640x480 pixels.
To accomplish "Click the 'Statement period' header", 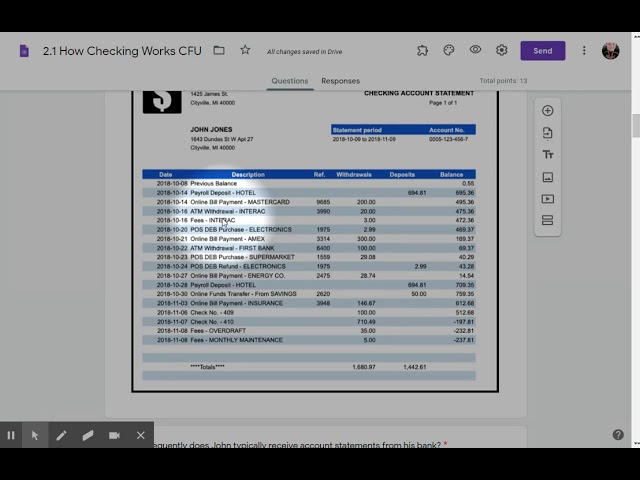I will 357,130.
